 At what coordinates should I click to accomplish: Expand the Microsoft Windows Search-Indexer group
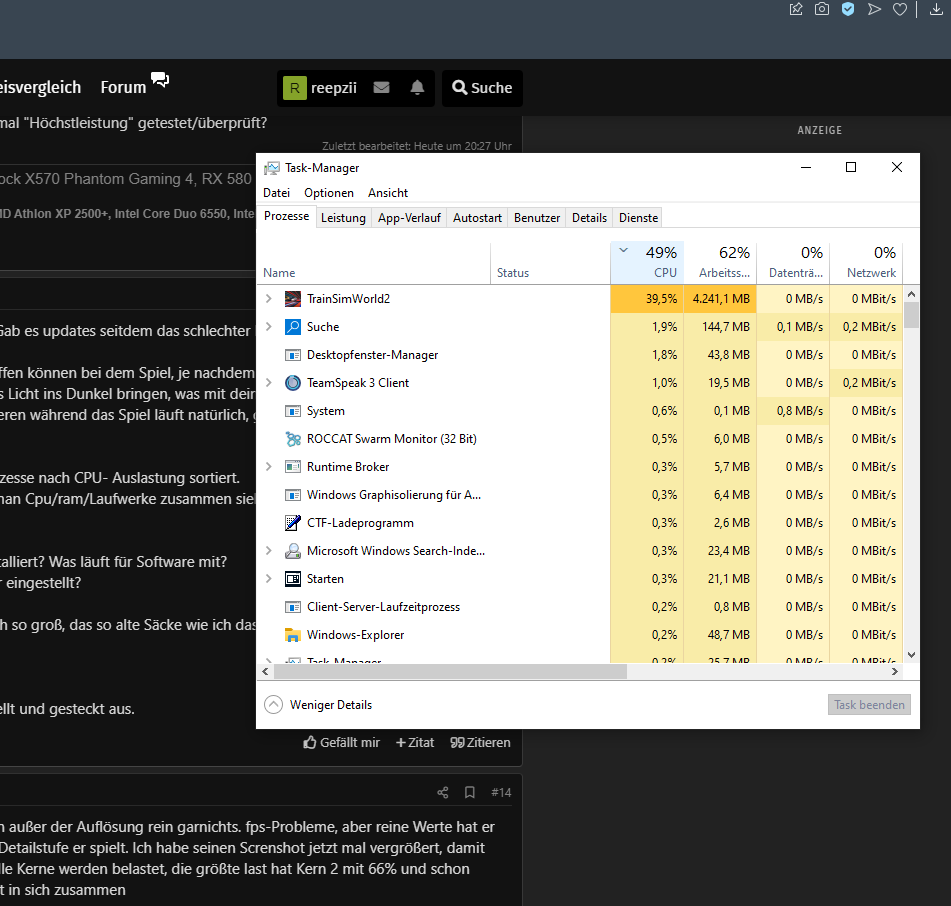point(269,551)
